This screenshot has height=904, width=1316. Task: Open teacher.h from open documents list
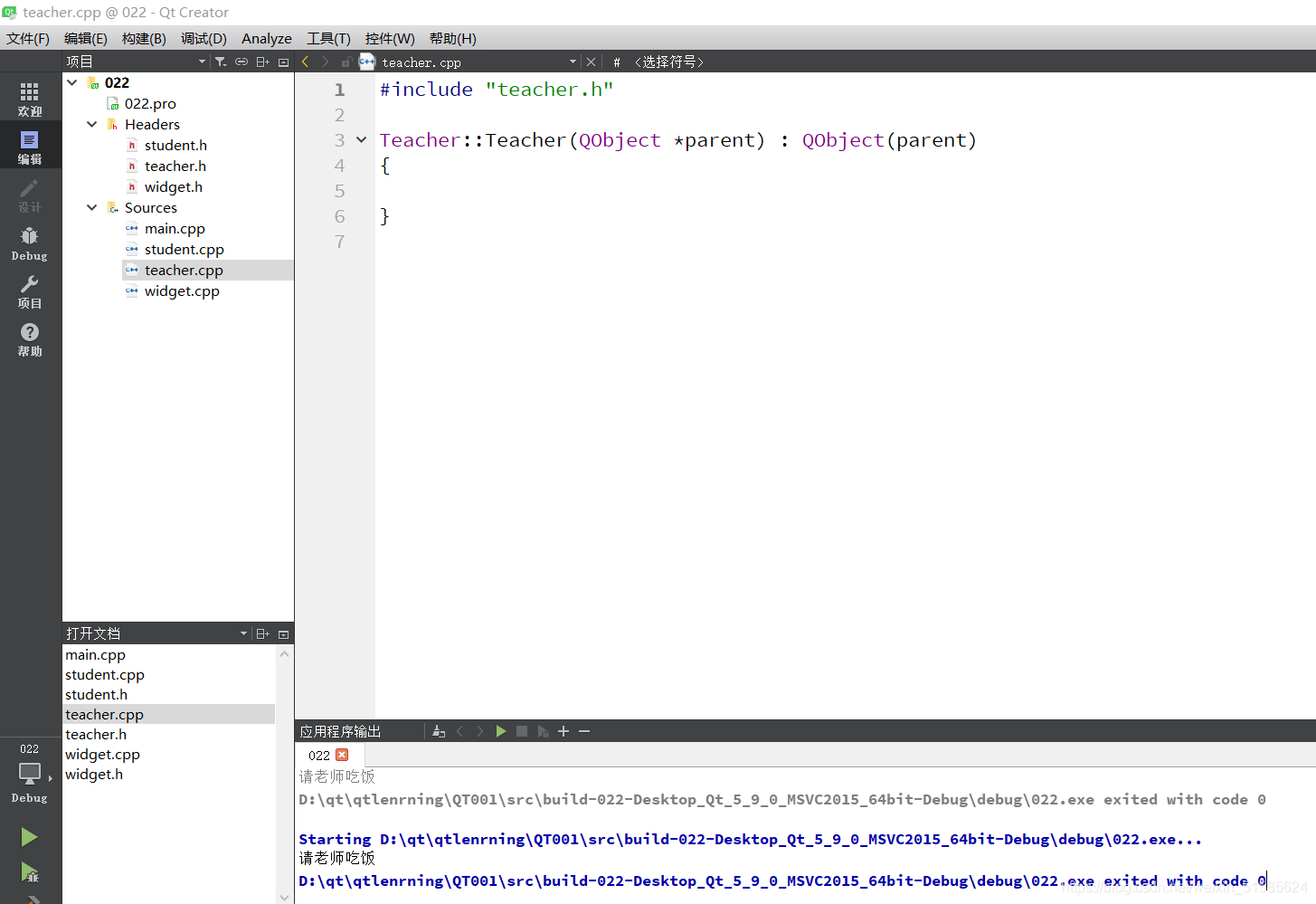coord(169,734)
